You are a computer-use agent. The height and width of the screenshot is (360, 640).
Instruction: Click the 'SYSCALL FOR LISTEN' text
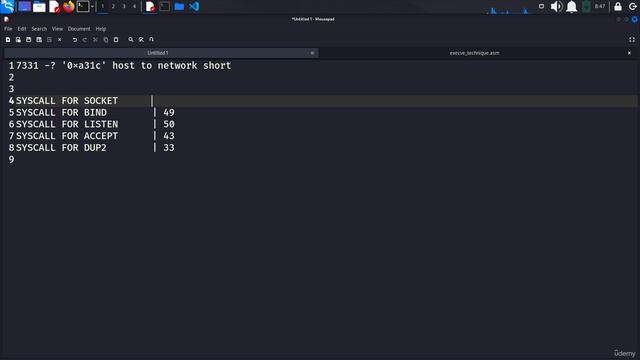click(x=67, y=124)
